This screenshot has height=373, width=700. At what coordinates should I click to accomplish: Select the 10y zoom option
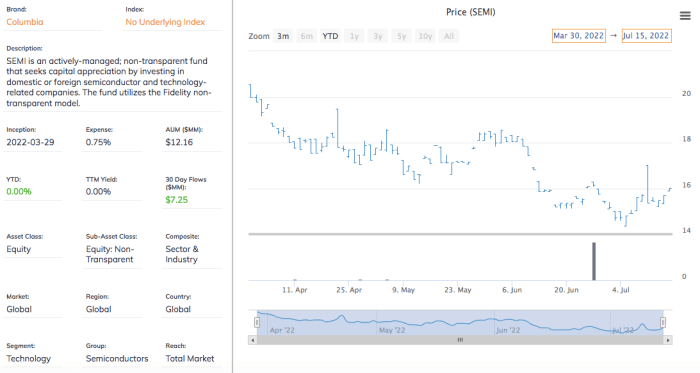click(425, 36)
